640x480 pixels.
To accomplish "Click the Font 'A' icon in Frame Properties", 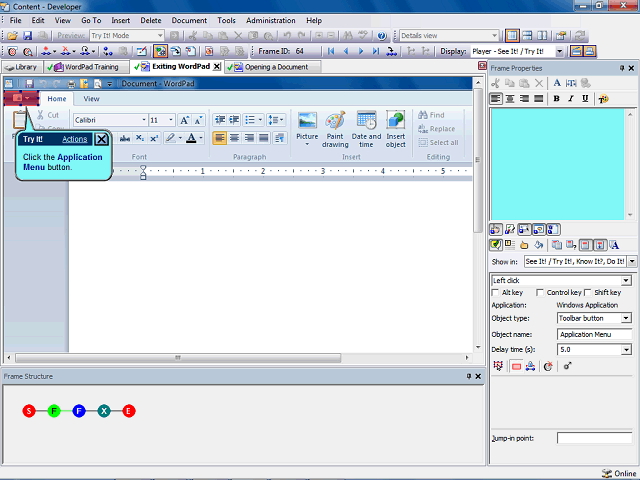I will [x=557, y=83].
